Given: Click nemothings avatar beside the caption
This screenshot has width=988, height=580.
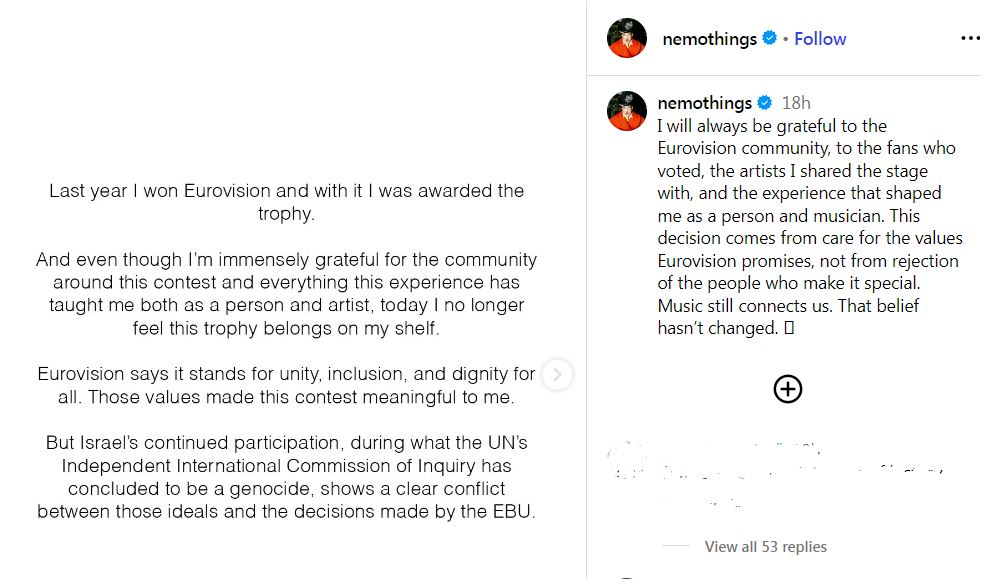Looking at the screenshot, I should [627, 110].
